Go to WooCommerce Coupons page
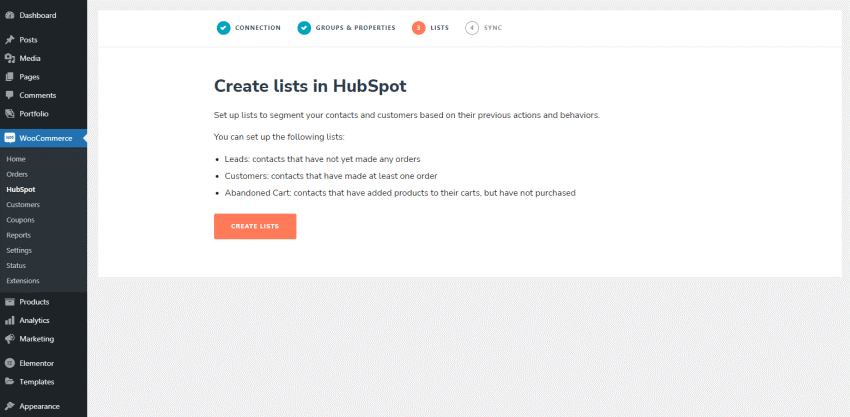Image resolution: width=850 pixels, height=417 pixels. click(21, 220)
